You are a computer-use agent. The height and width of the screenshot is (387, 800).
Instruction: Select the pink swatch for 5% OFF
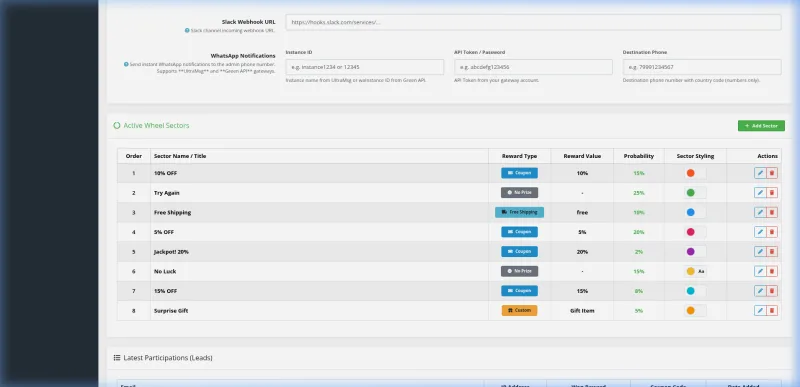point(690,232)
